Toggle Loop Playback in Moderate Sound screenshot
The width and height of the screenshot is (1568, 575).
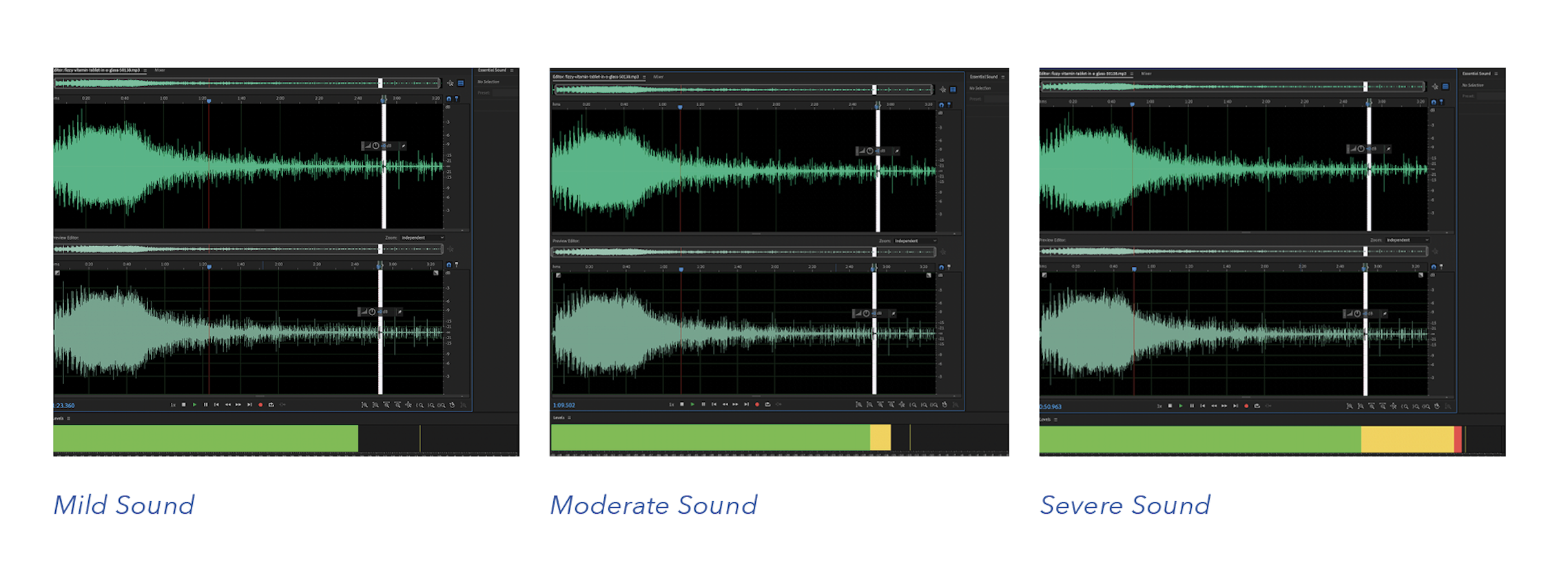(x=767, y=404)
